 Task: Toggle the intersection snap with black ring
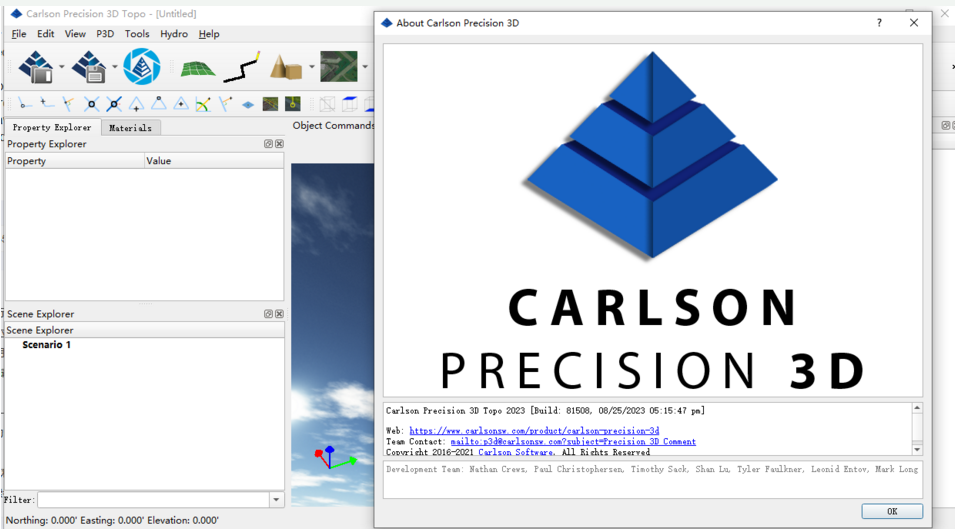[x=91, y=104]
